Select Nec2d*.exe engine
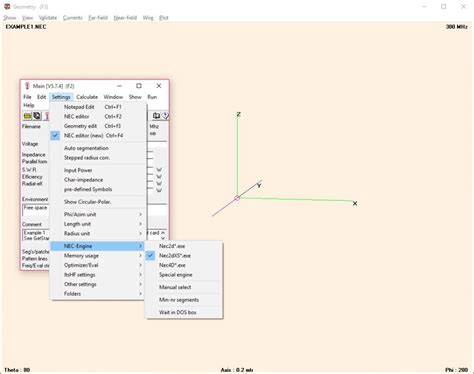Screen dimensions: 474x374 tap(184, 246)
